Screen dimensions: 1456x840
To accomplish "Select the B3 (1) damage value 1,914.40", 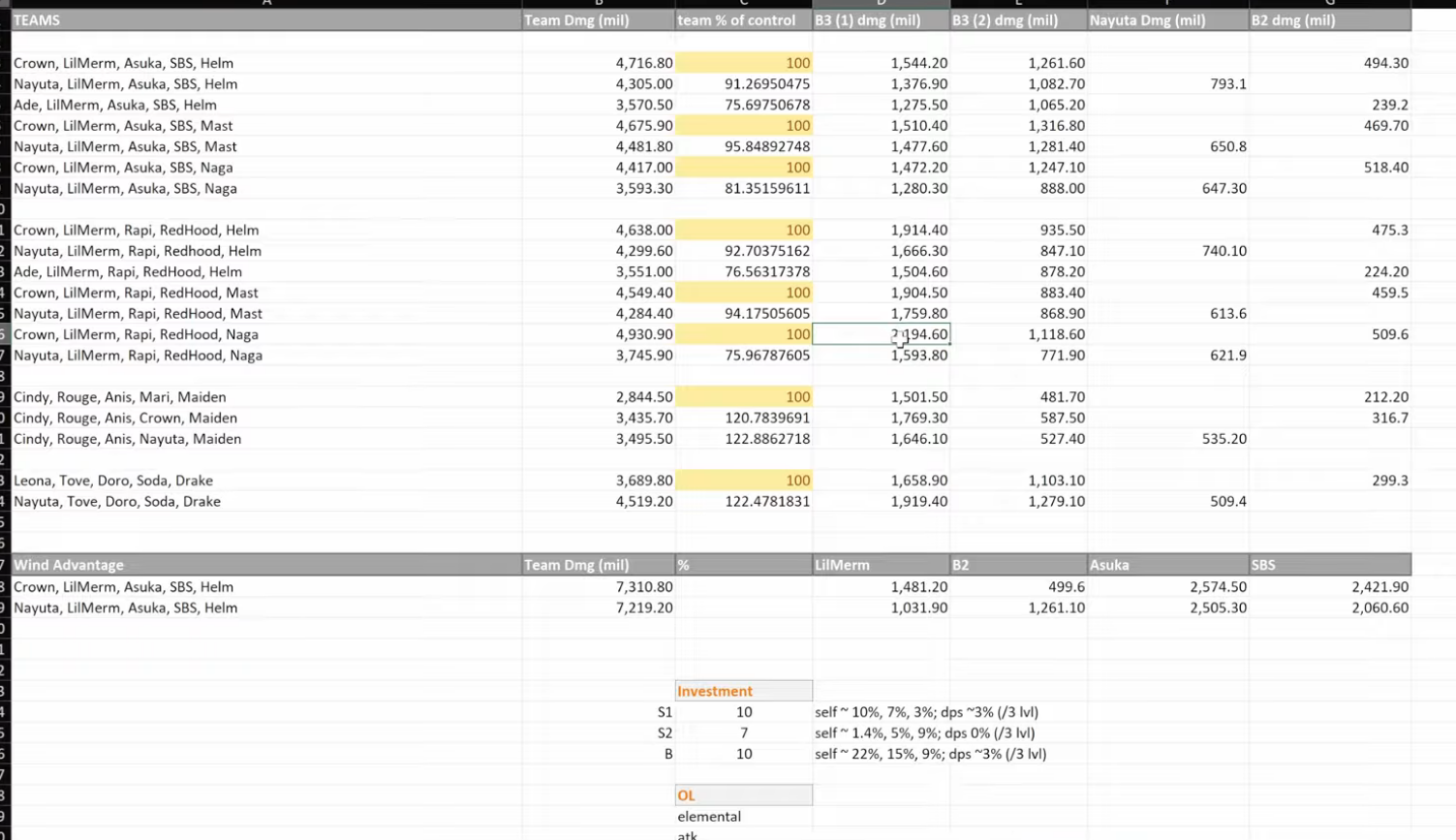I will (x=882, y=230).
